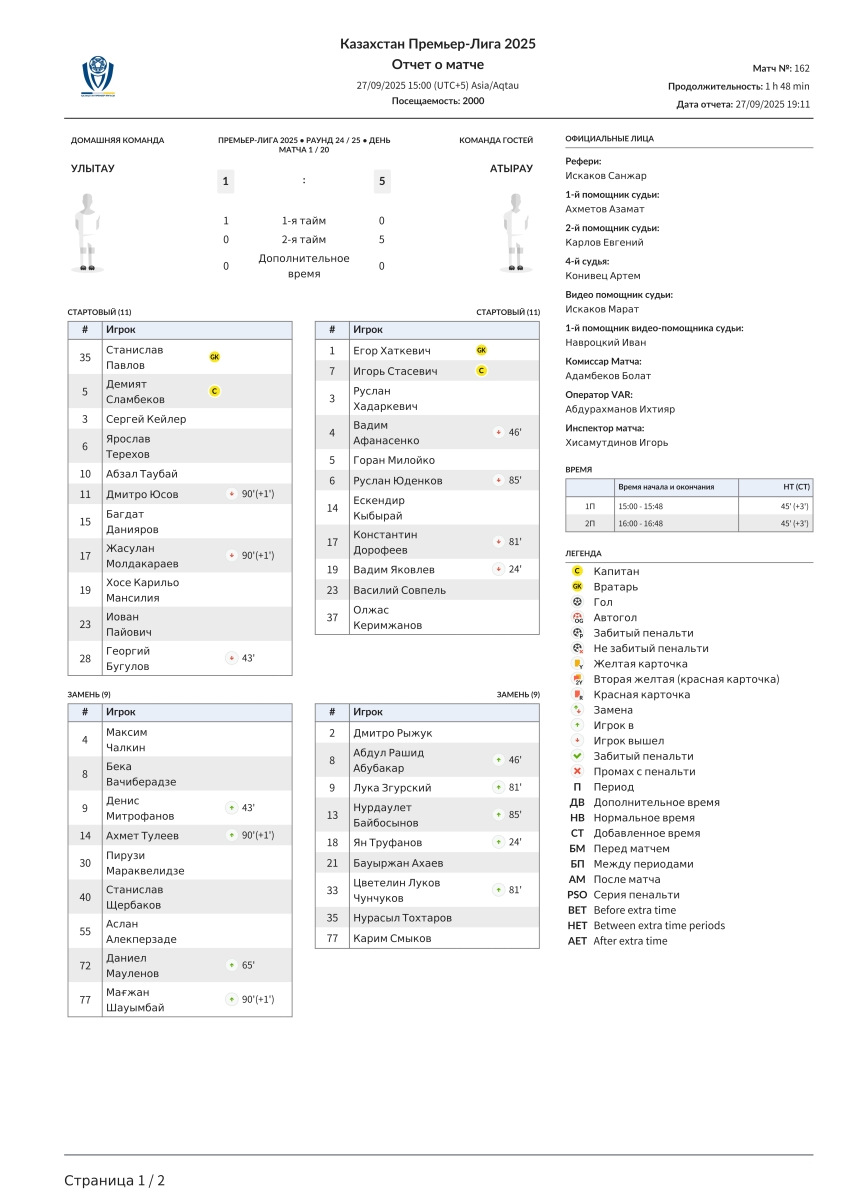The height and width of the screenshot is (1200, 848).
Task: Click the Atyrau away team kit image
Action: pos(517,231)
